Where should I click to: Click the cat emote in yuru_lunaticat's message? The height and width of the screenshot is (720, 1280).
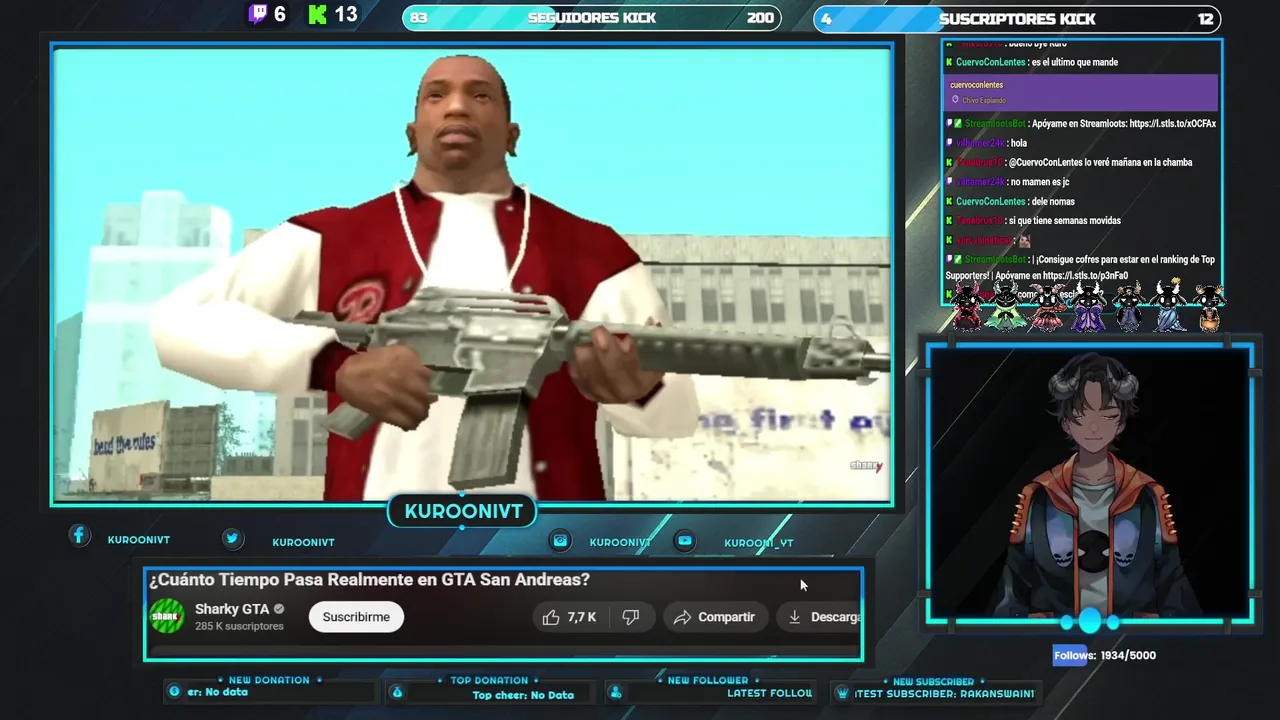1024,241
